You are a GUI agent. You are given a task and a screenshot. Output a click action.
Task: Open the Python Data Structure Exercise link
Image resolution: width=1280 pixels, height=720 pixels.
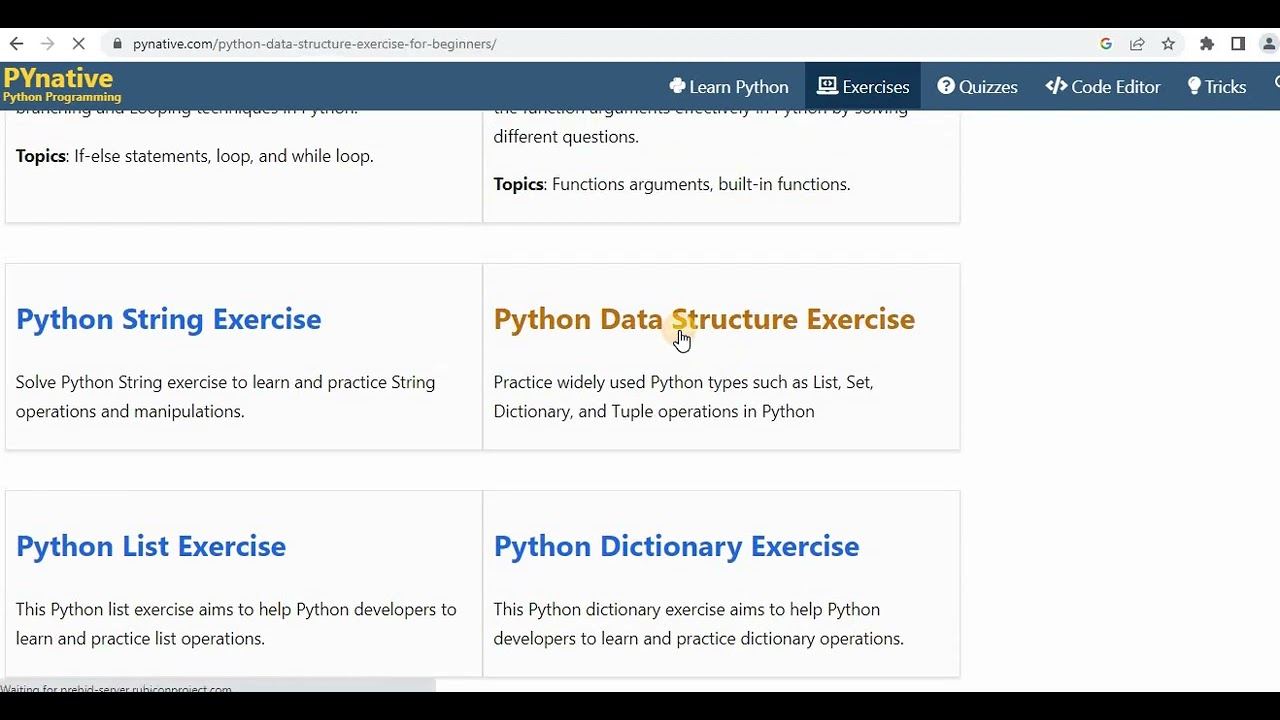pyautogui.click(x=704, y=319)
